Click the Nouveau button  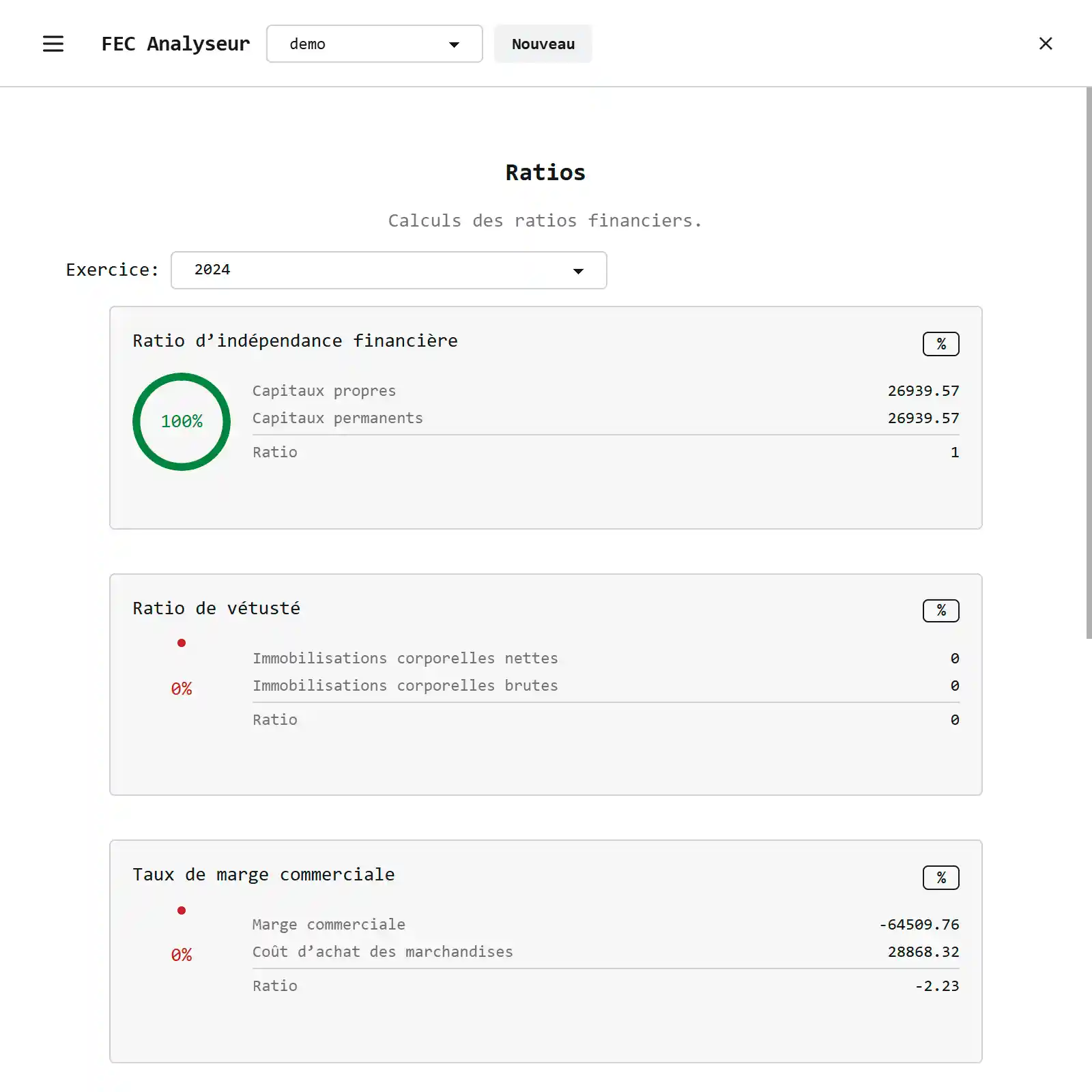pos(543,44)
